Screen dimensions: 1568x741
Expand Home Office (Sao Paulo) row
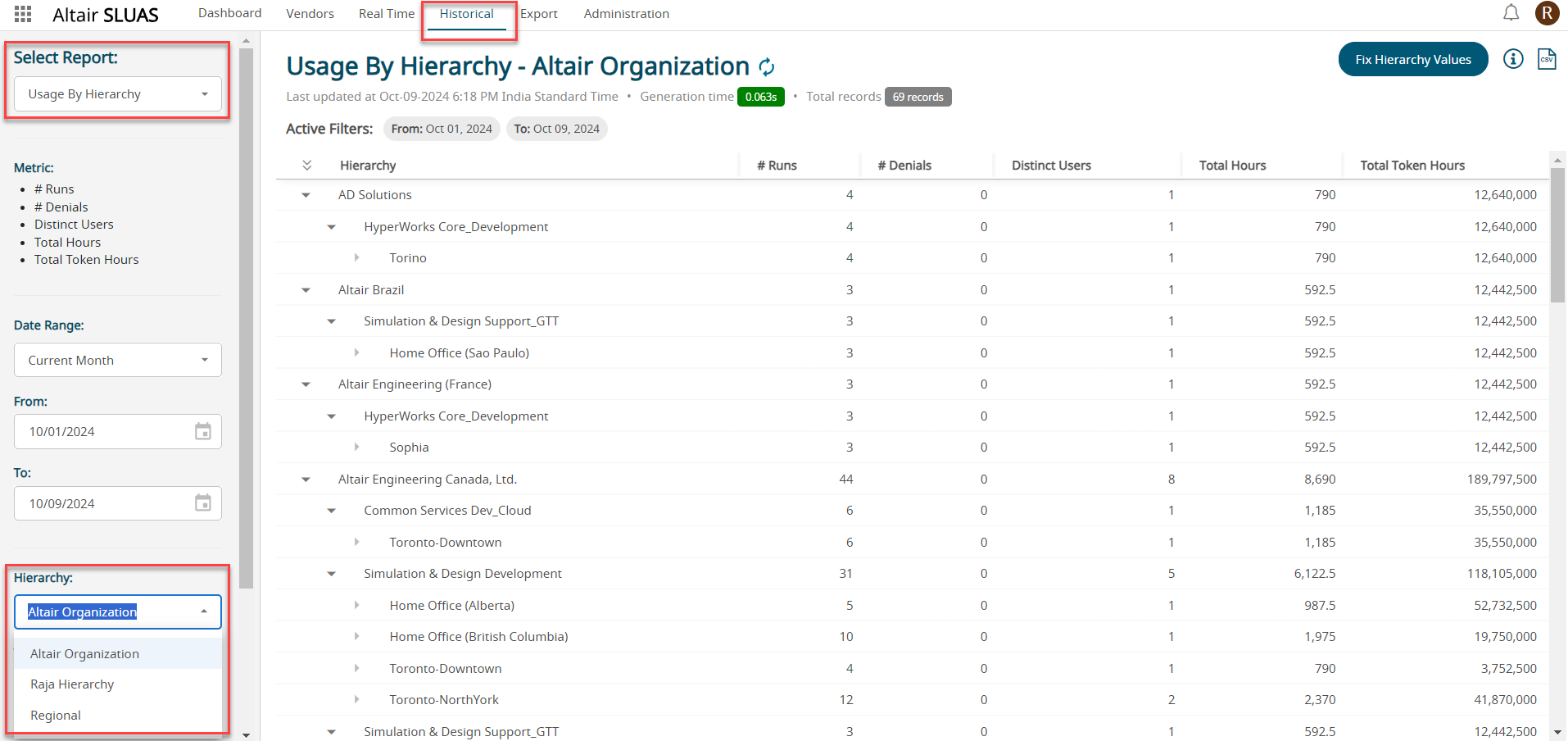pos(357,353)
